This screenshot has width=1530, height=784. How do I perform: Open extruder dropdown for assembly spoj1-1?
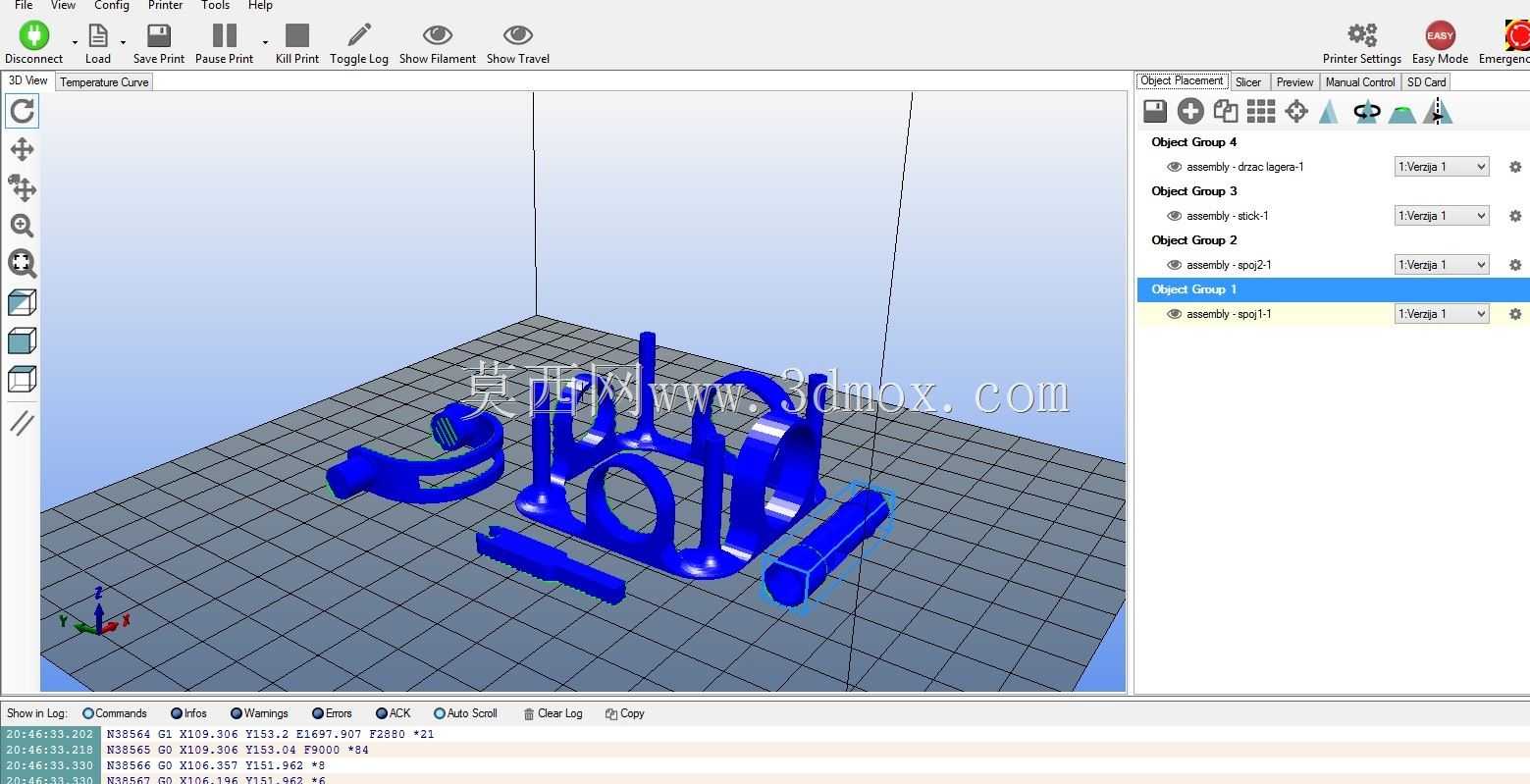click(x=1442, y=314)
